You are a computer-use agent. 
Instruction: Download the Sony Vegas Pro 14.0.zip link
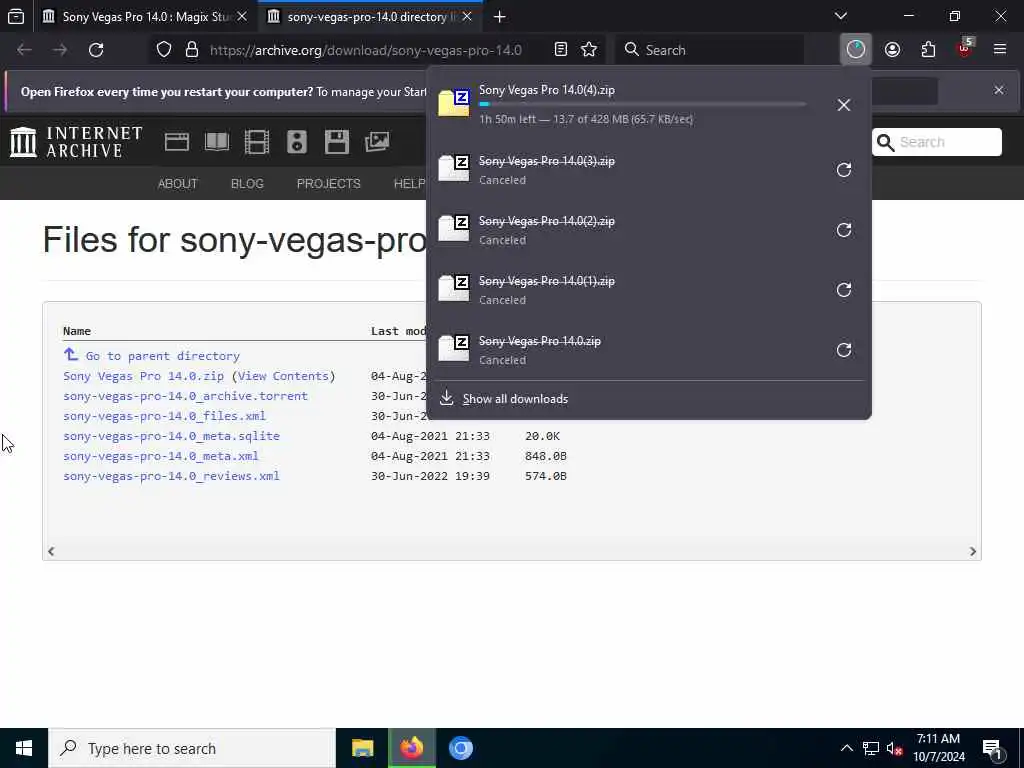(x=144, y=376)
